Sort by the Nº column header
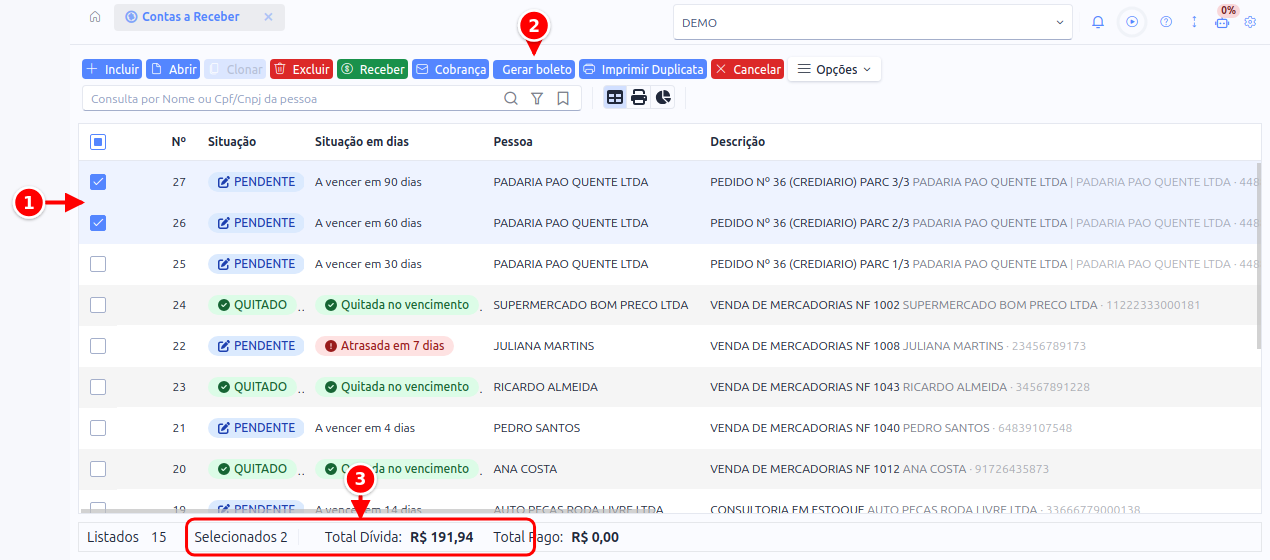Screen dimensions: 1270x560 pyautogui.click(x=179, y=142)
